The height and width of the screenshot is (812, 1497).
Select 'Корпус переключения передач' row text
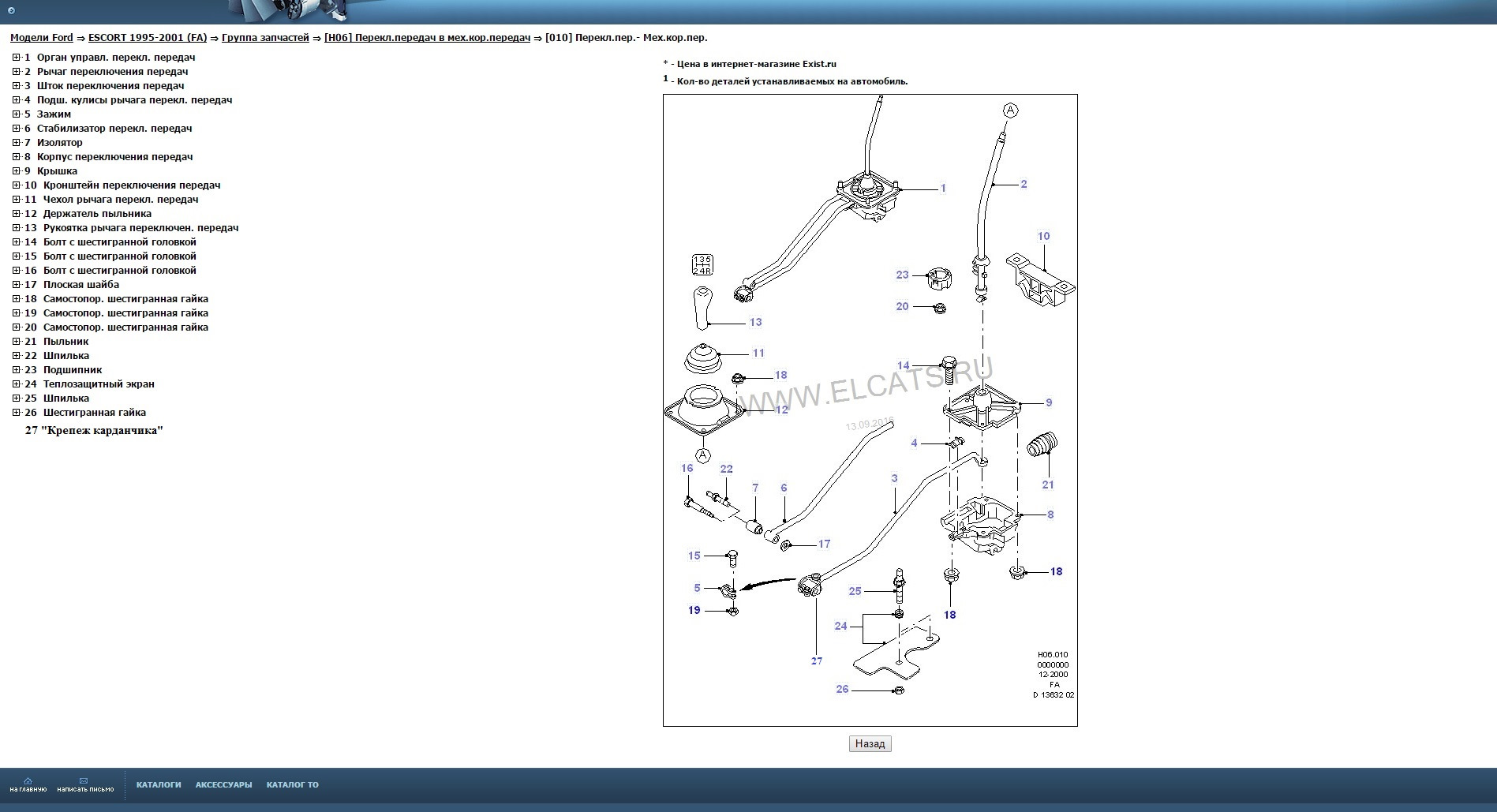(114, 157)
